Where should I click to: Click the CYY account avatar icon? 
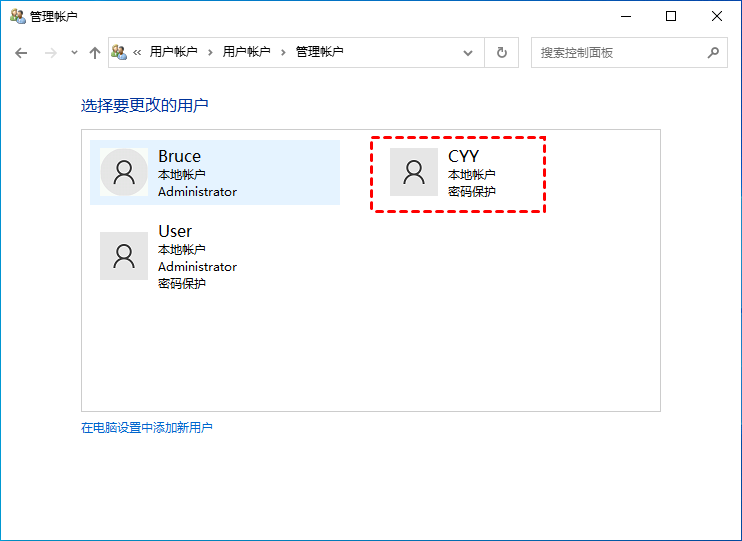click(x=414, y=172)
